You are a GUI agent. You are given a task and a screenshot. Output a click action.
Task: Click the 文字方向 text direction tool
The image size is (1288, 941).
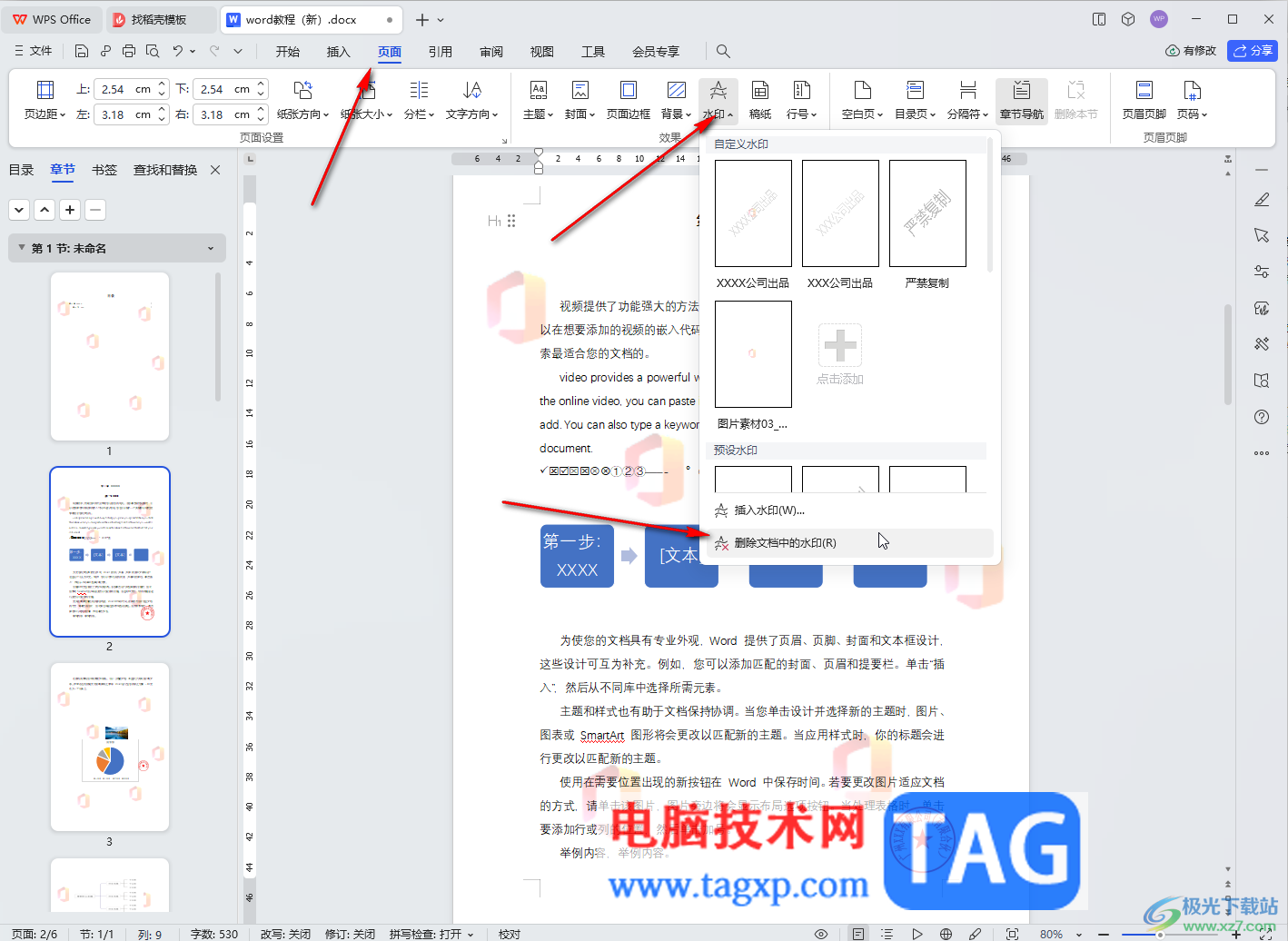click(471, 100)
